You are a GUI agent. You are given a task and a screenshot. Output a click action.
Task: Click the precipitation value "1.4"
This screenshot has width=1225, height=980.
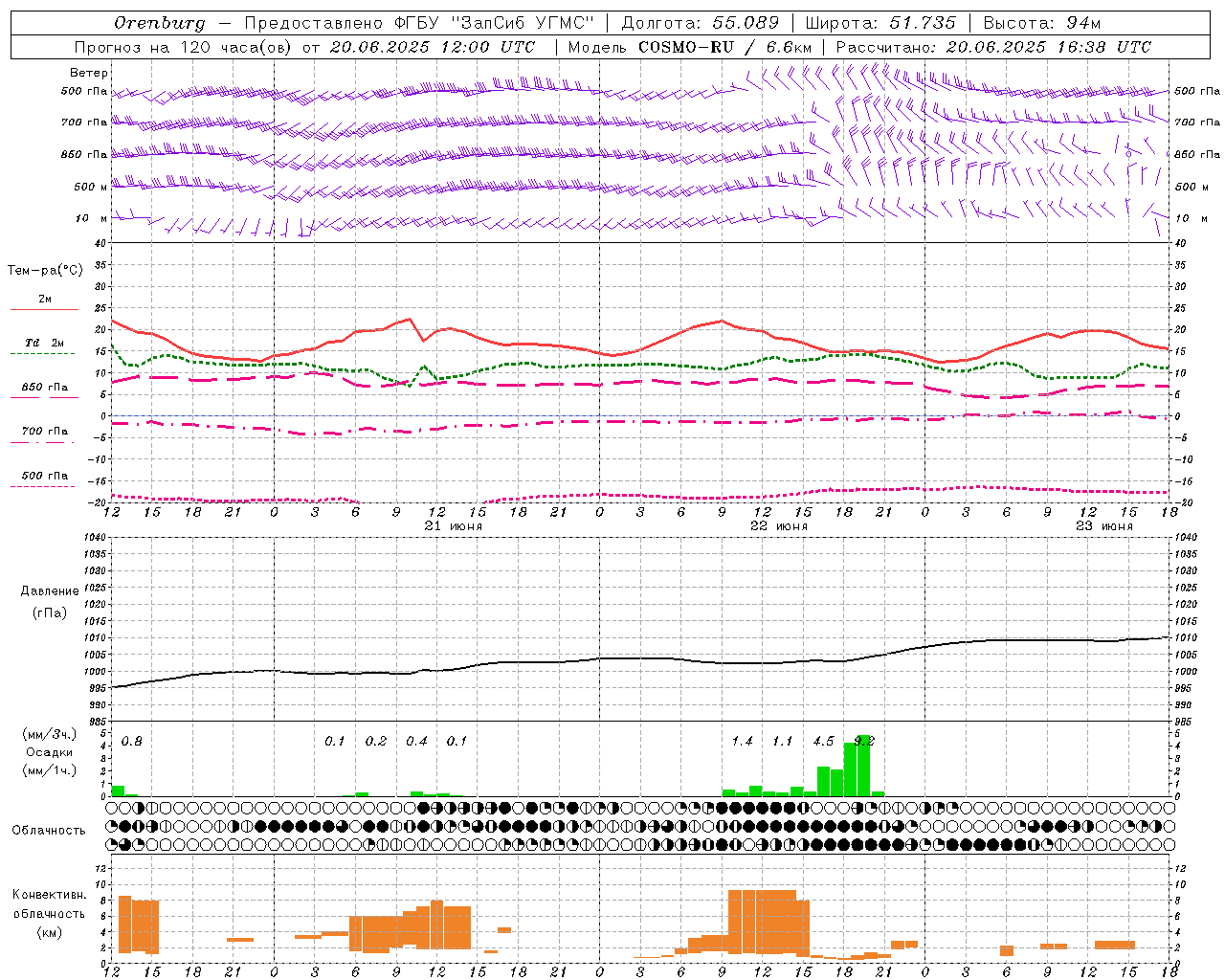(x=742, y=741)
